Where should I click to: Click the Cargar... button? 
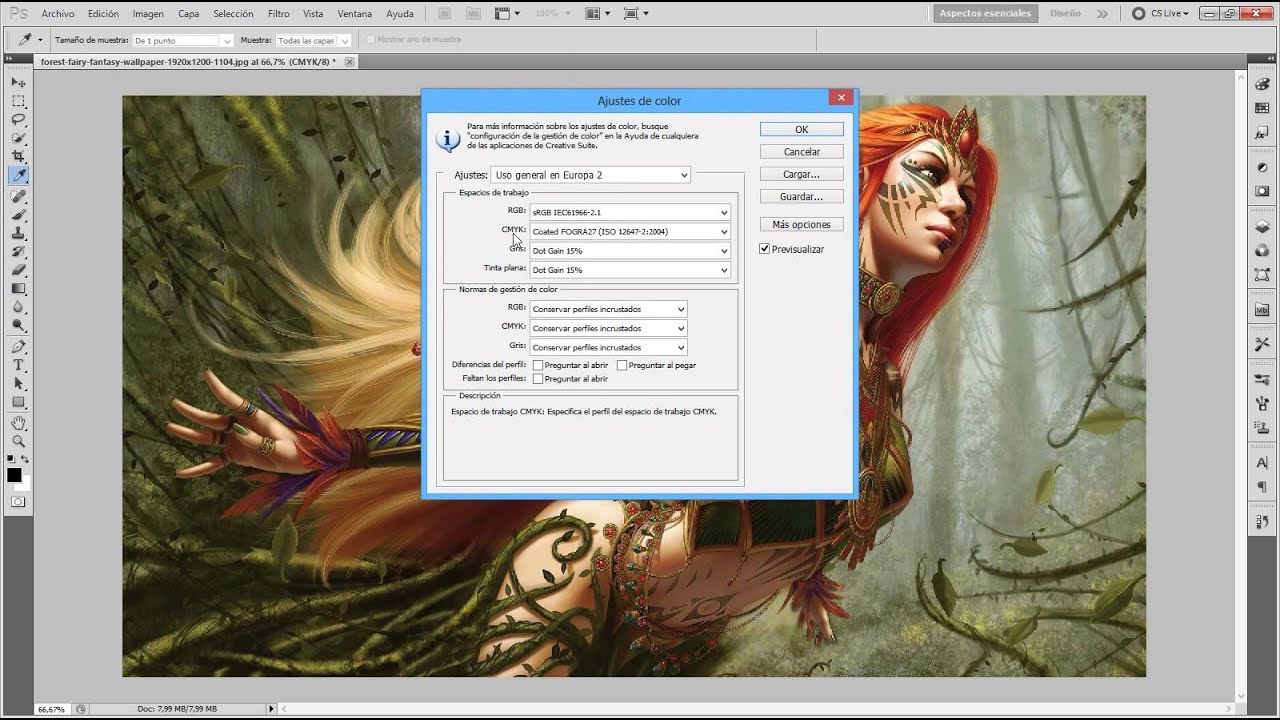[x=801, y=174]
